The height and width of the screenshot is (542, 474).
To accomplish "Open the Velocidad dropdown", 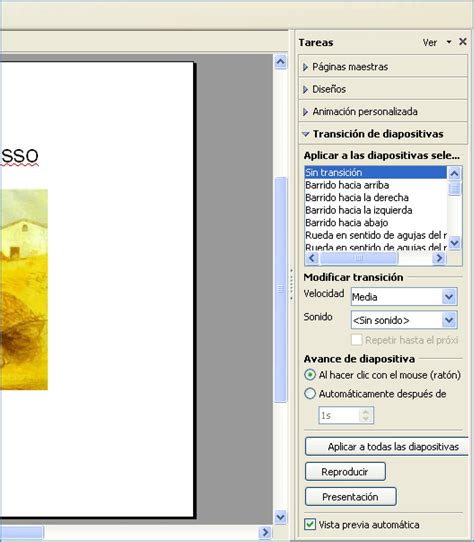I will (449, 297).
